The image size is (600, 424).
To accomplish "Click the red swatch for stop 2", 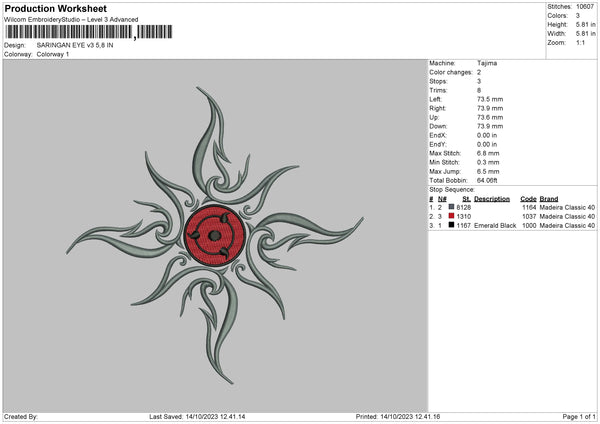I will click(452, 216).
